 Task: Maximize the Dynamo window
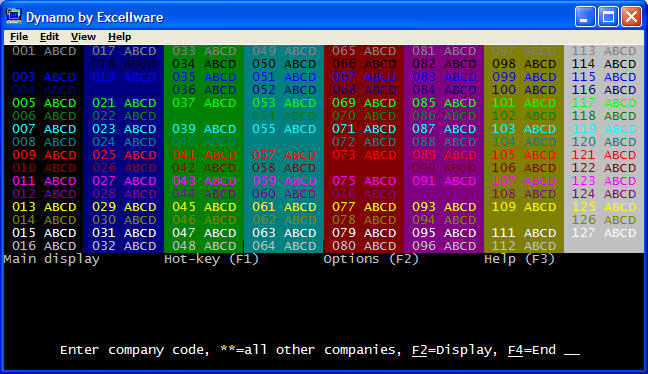tap(608, 17)
